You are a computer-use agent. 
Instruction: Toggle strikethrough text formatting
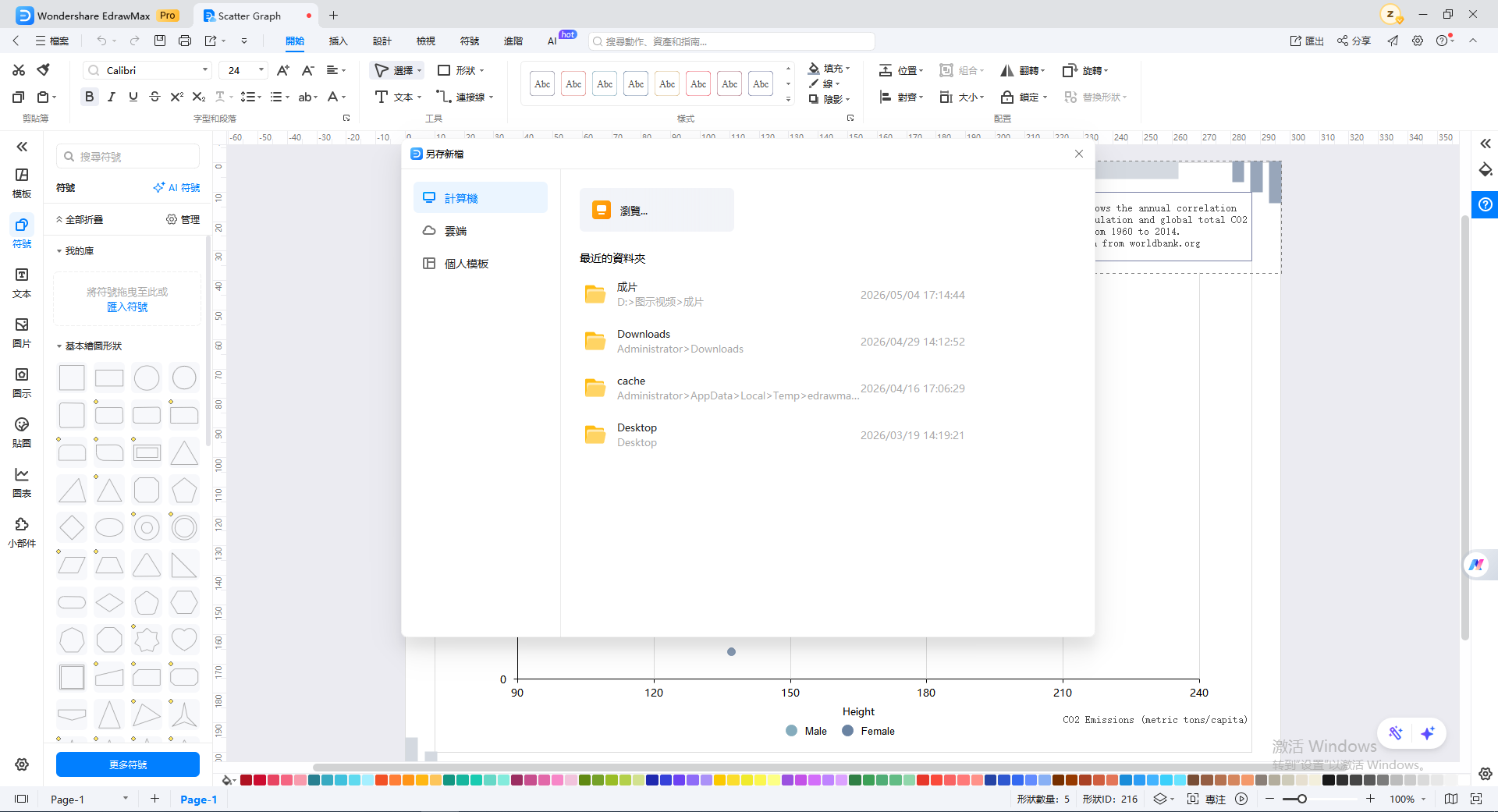[x=154, y=97]
